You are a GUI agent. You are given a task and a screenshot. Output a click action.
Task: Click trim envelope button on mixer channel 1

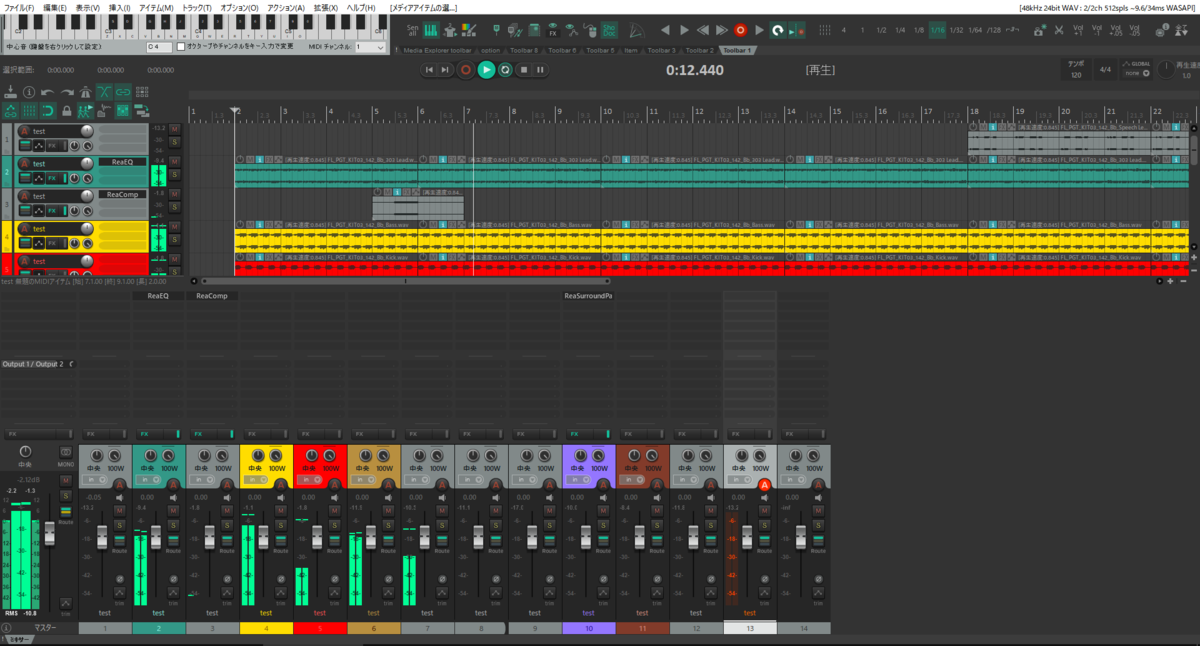coord(120,592)
